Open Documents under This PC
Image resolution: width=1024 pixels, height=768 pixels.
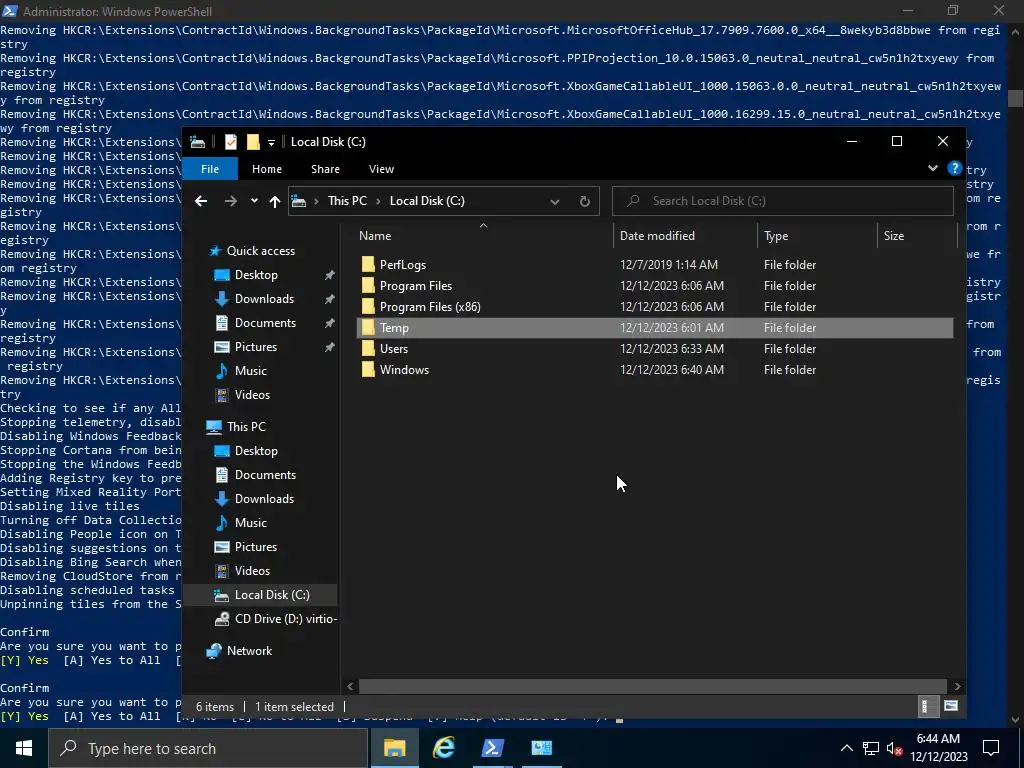(264, 475)
